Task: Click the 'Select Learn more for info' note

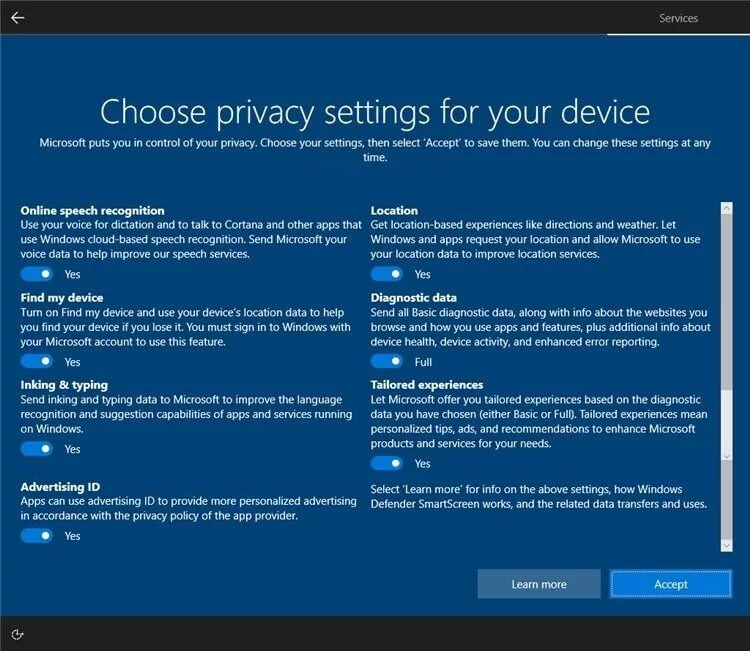Action: pos(539,497)
